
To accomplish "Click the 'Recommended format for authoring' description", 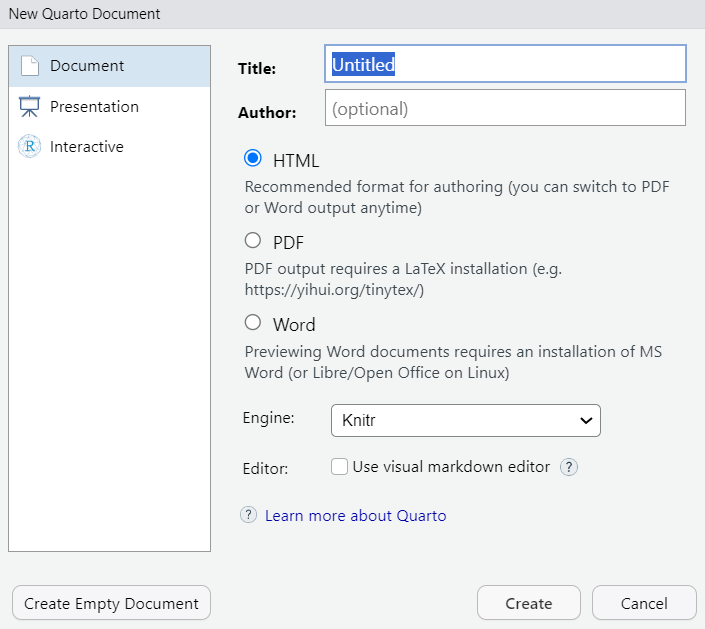I will pos(457,197).
